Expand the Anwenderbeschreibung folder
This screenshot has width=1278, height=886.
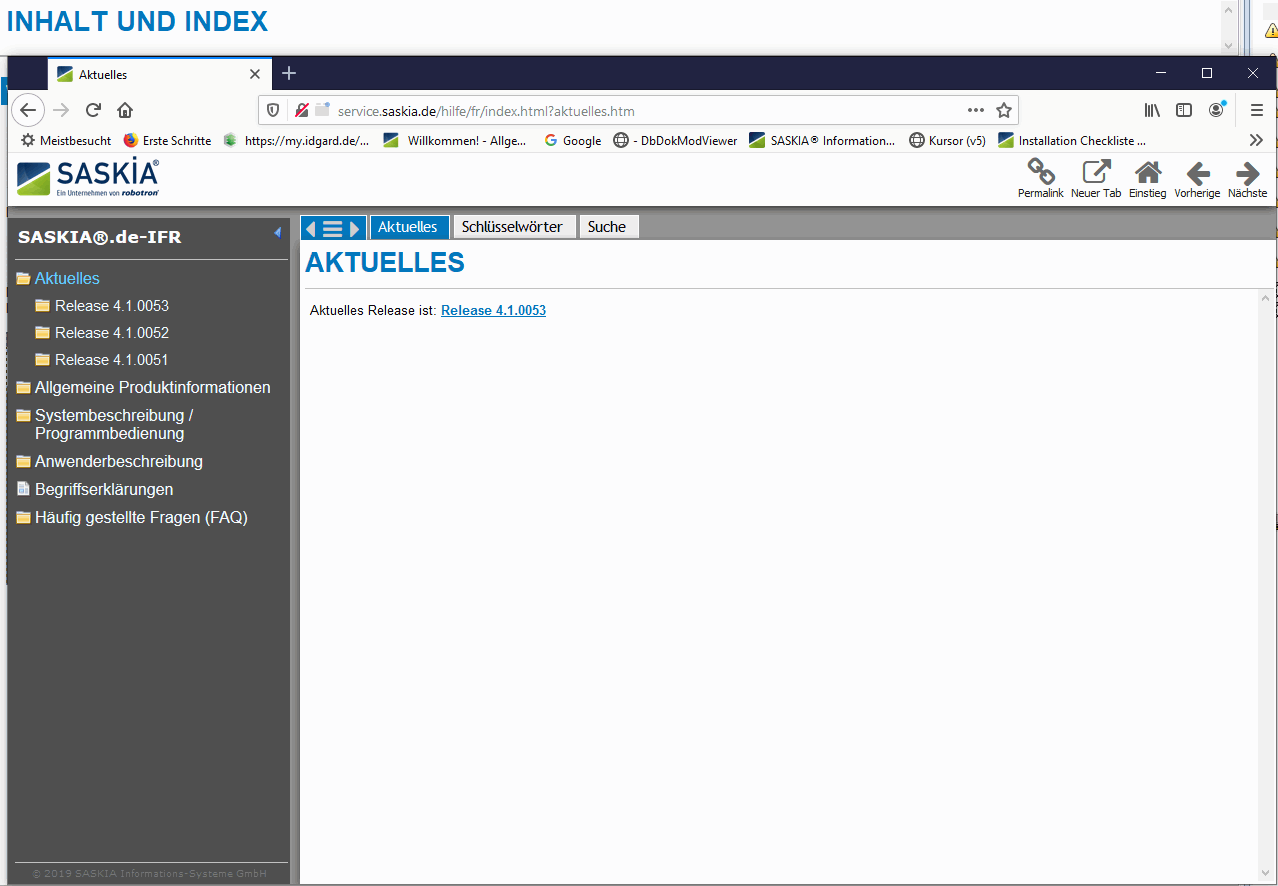coord(23,462)
